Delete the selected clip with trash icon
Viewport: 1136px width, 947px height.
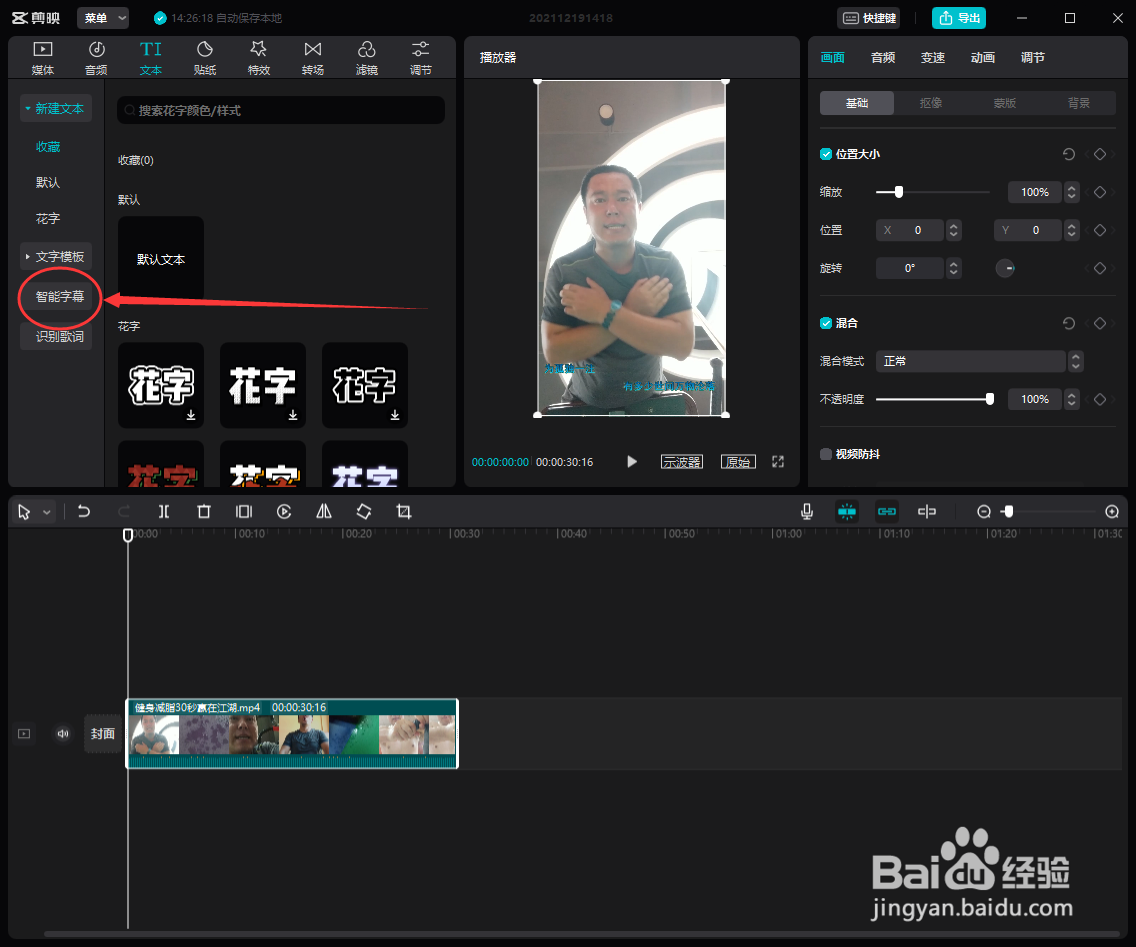[204, 512]
